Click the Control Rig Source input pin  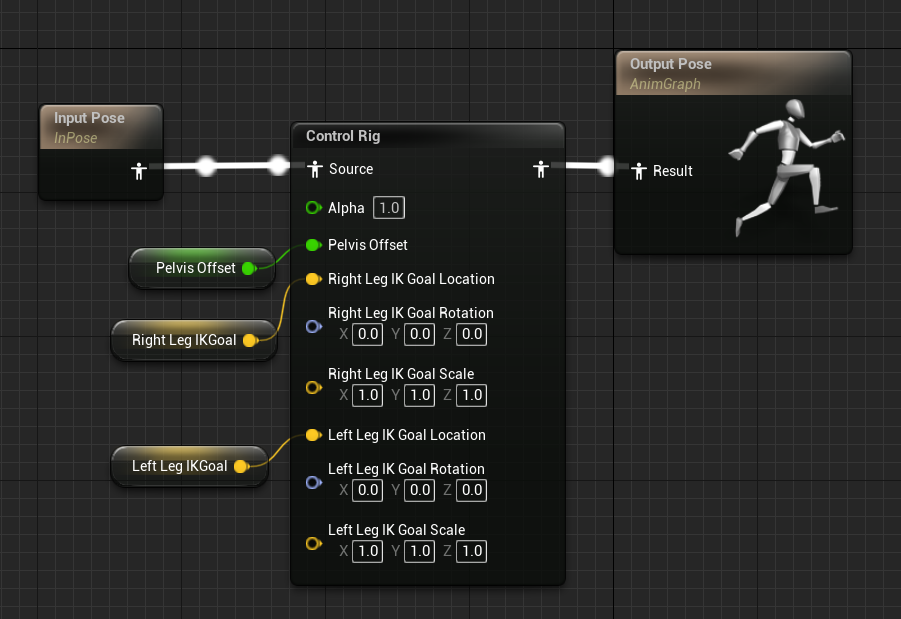314,169
